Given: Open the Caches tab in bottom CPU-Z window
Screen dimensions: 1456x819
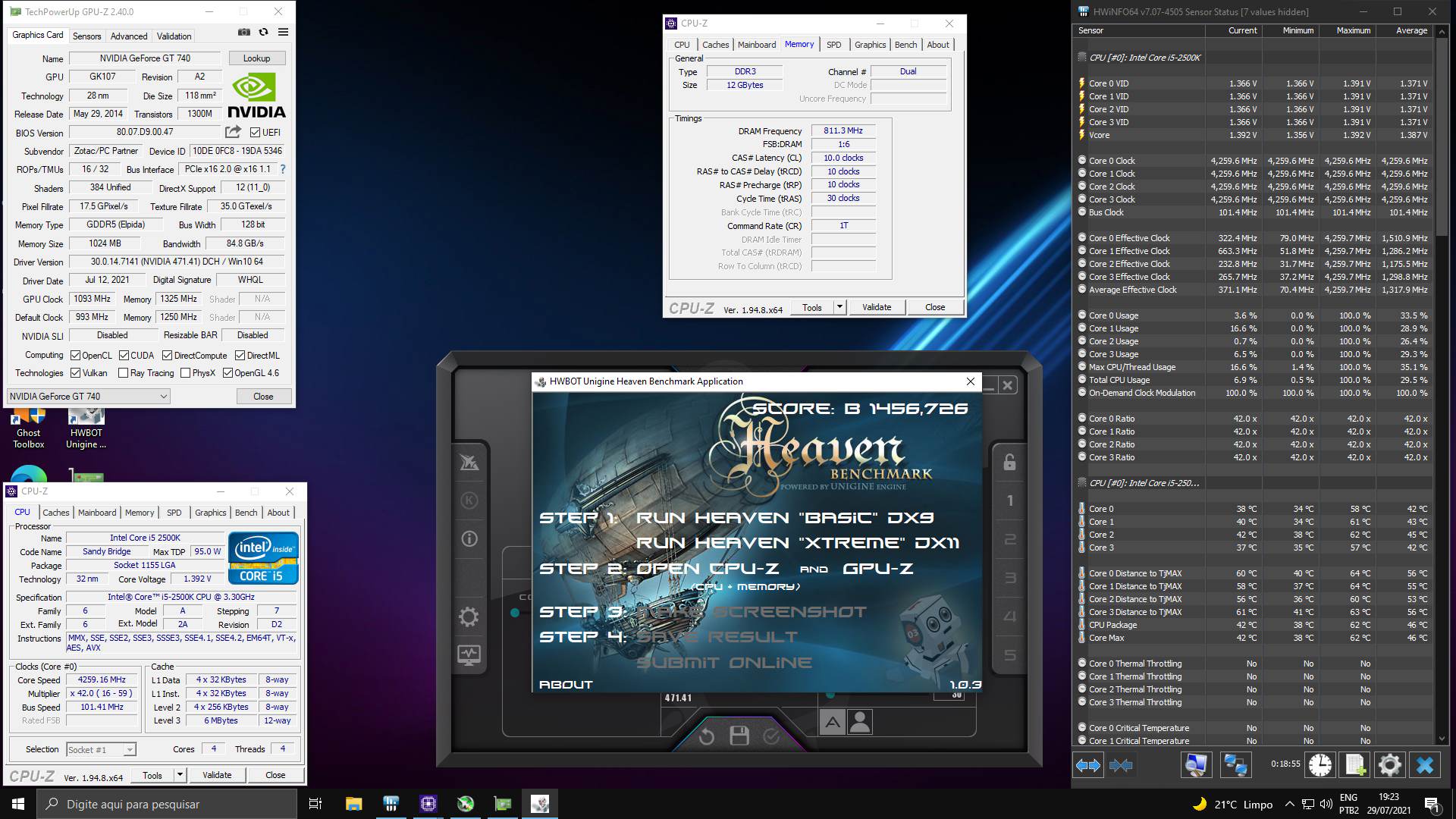Looking at the screenshot, I should (x=55, y=513).
